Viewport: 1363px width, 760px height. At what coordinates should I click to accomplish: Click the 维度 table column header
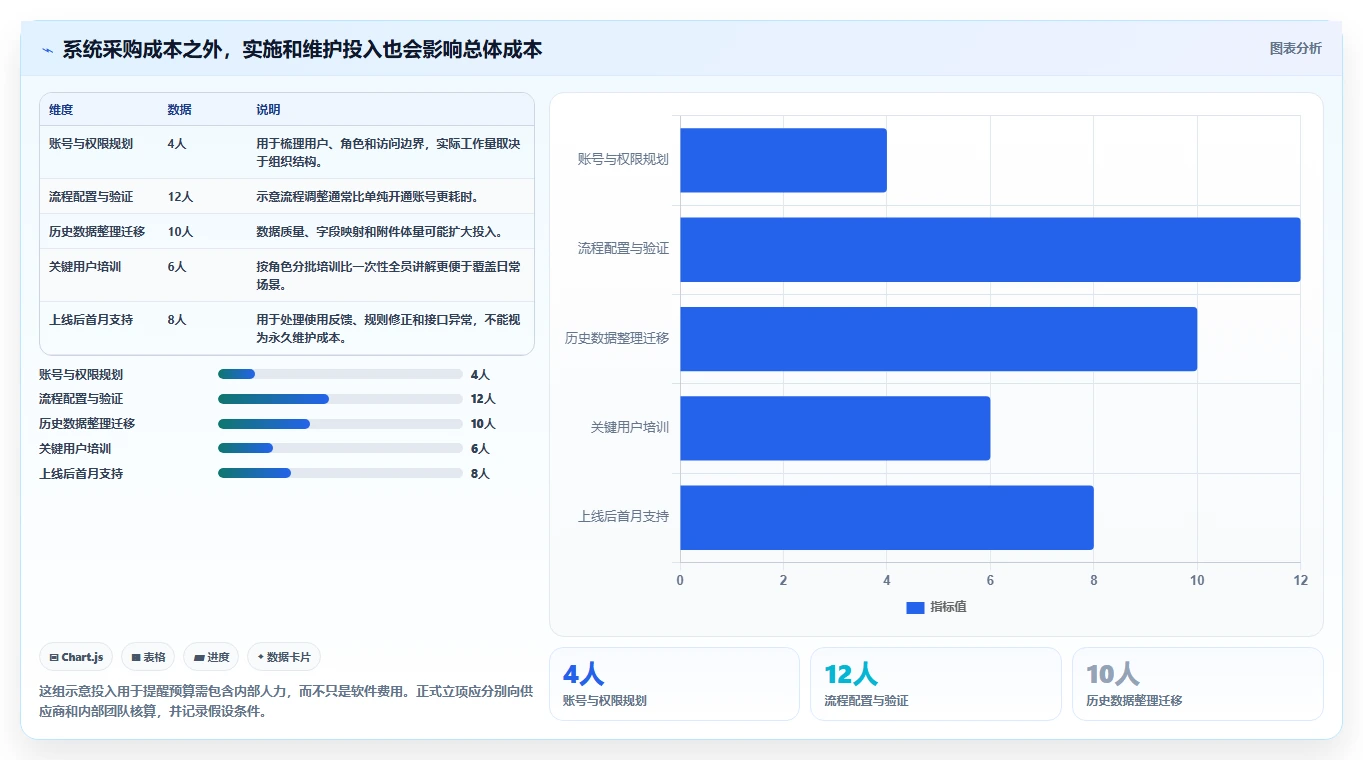(61, 110)
